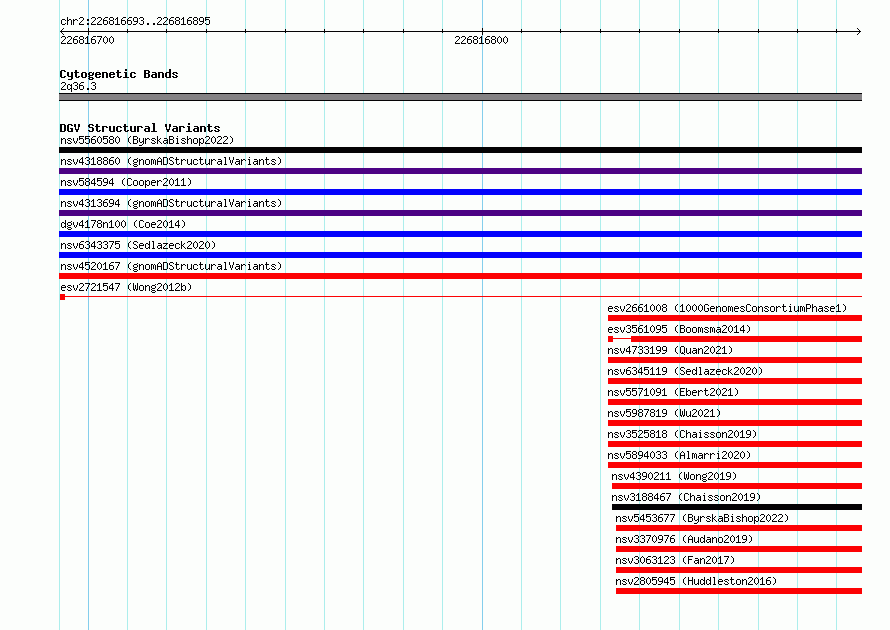Click the purple bar under nsv4313694
Screen dimensions: 890x630
pyautogui.click(x=460, y=213)
